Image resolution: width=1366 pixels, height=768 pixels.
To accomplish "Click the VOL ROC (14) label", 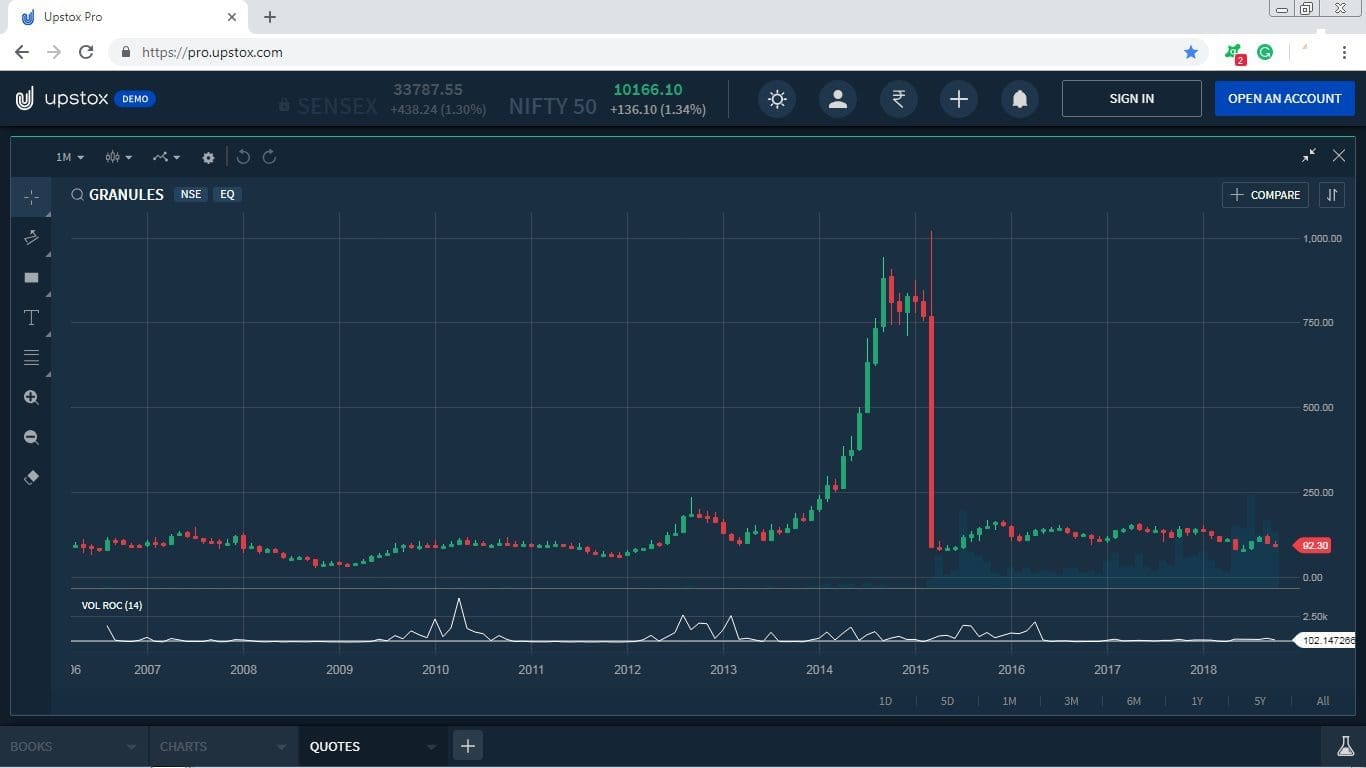I will [x=112, y=605].
